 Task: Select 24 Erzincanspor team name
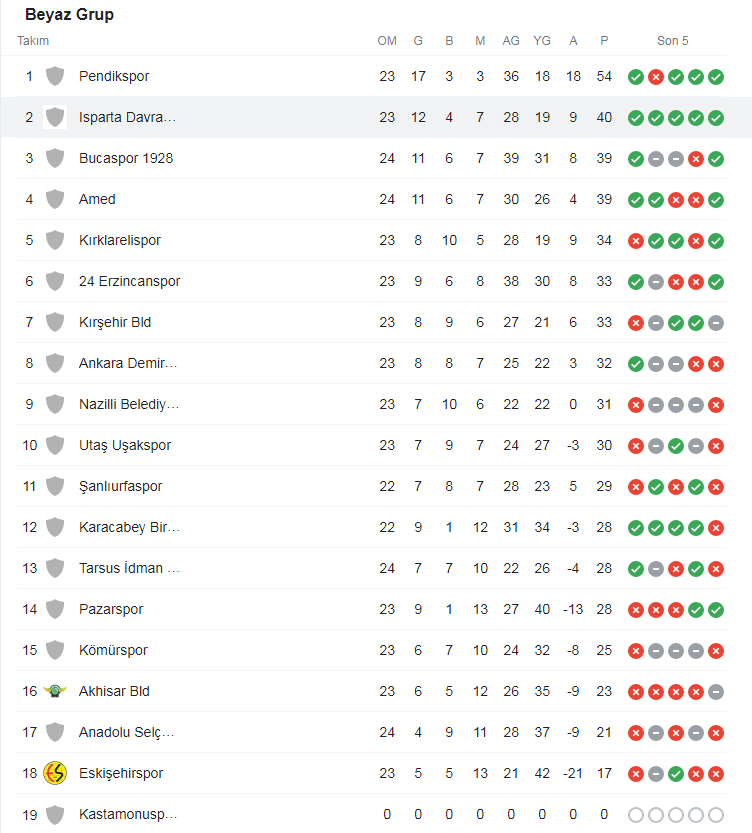point(130,281)
